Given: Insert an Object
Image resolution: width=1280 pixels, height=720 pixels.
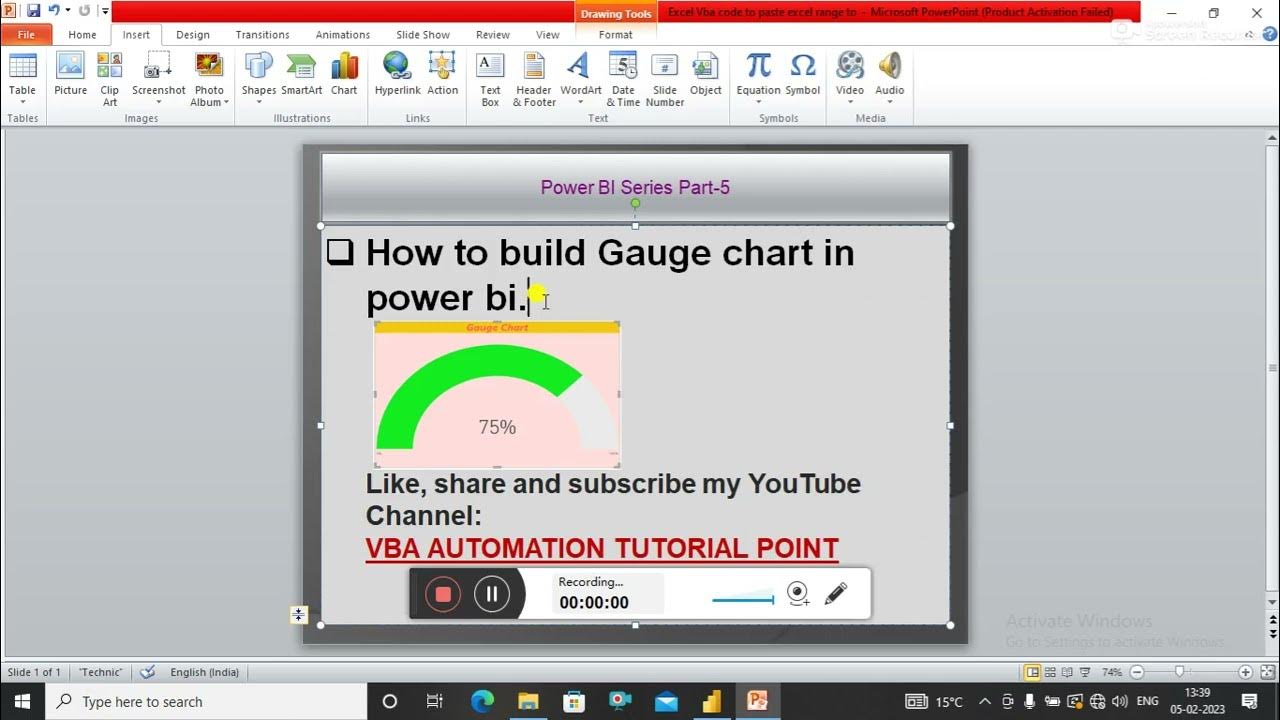Looking at the screenshot, I should coord(705,75).
